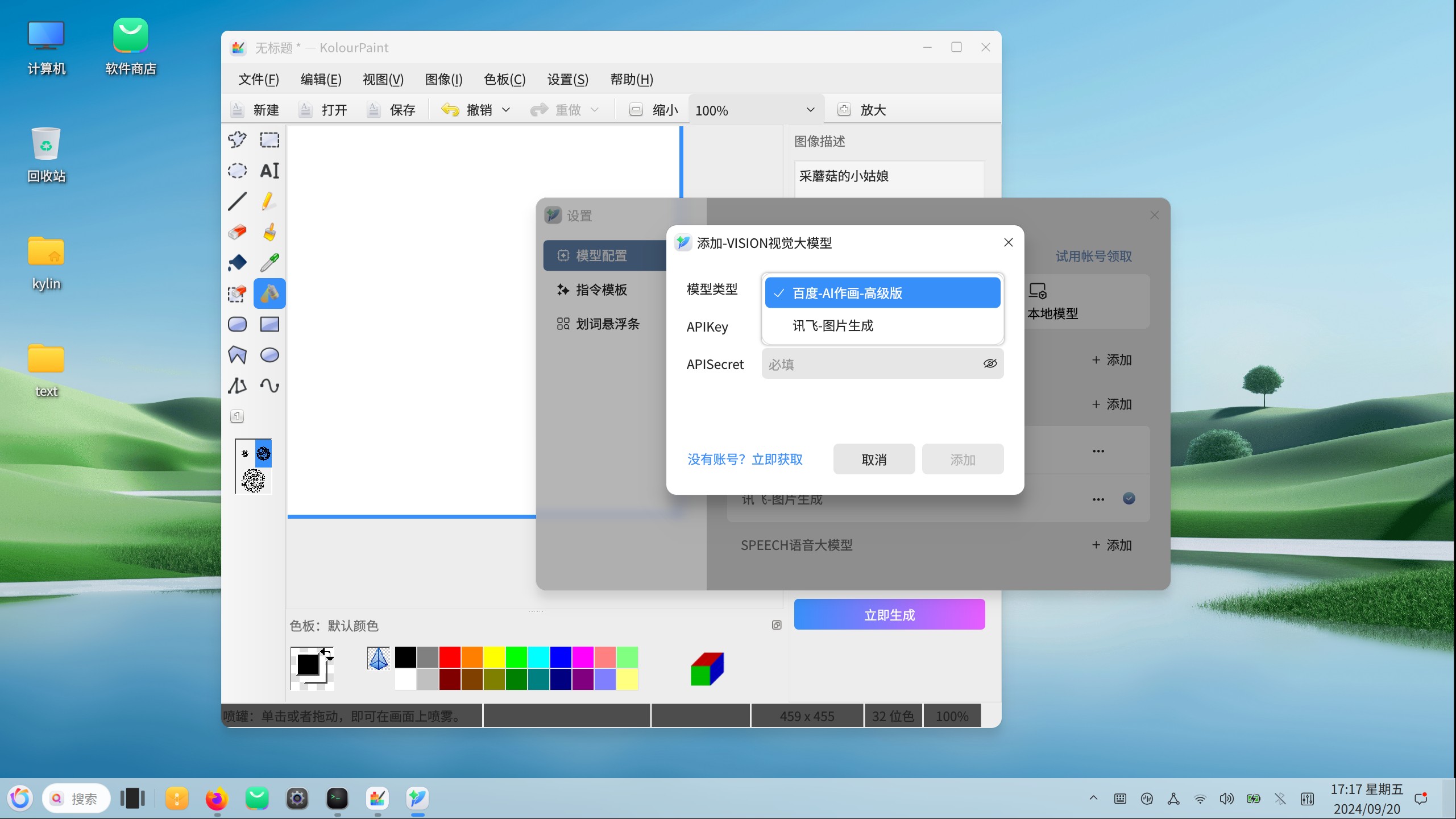This screenshot has height=819, width=1456.
Task: Click the Save toolbar button
Action: [391, 110]
